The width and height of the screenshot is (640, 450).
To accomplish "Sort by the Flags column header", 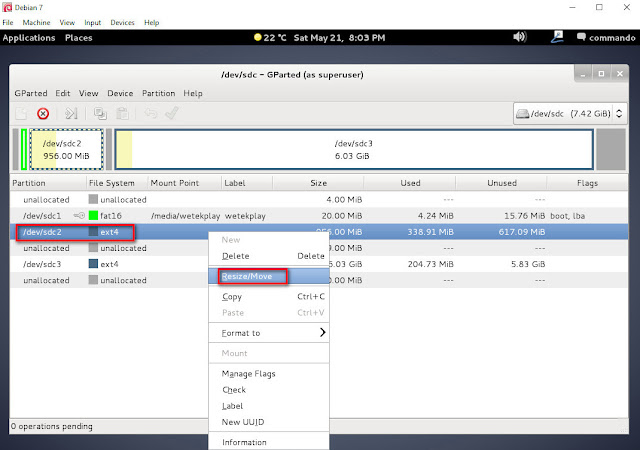I will [x=587, y=183].
